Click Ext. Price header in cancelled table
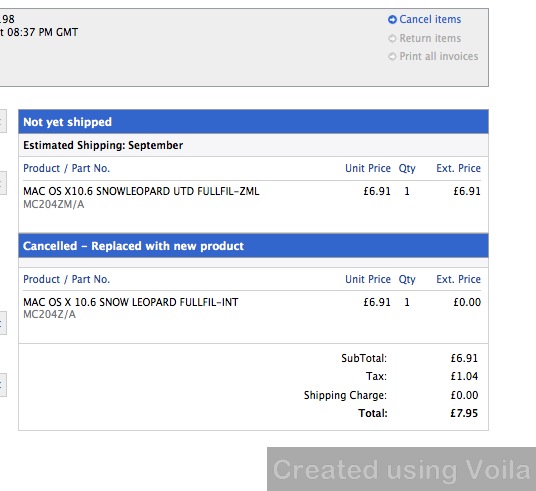536x491 pixels. [458, 279]
